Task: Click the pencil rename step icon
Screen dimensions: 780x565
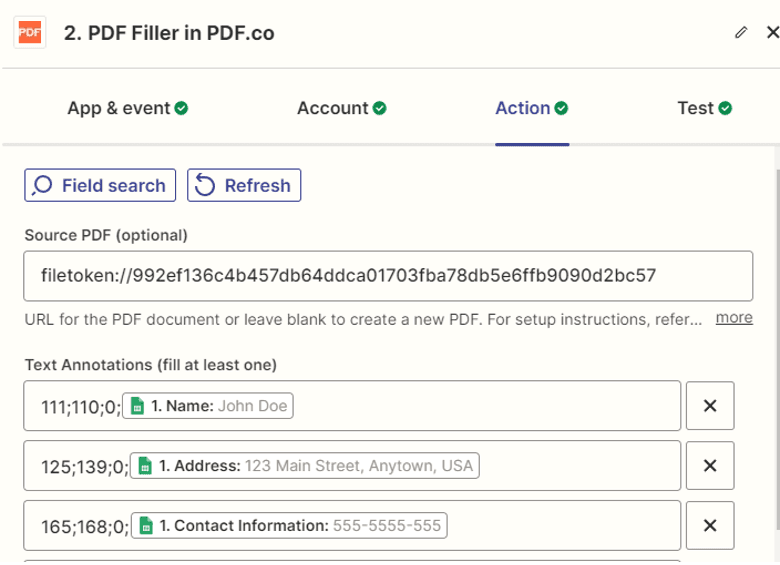Action: (x=741, y=32)
